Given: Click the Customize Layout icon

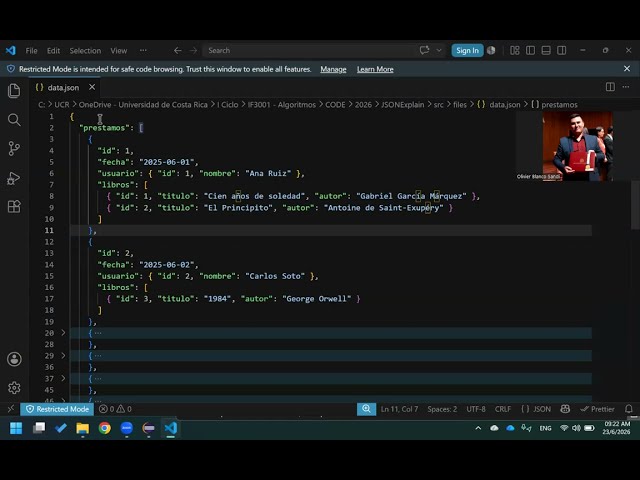Looking at the screenshot, I should [x=515, y=50].
